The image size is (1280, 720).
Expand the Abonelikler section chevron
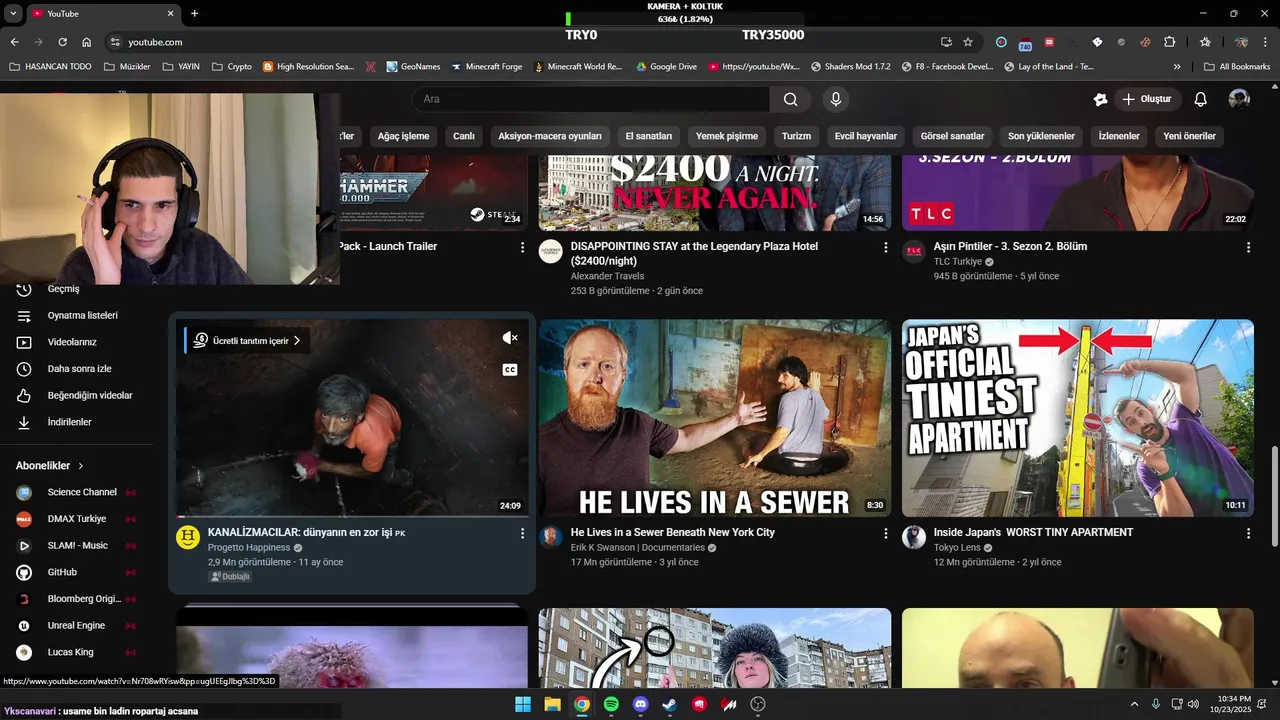[x=81, y=466]
